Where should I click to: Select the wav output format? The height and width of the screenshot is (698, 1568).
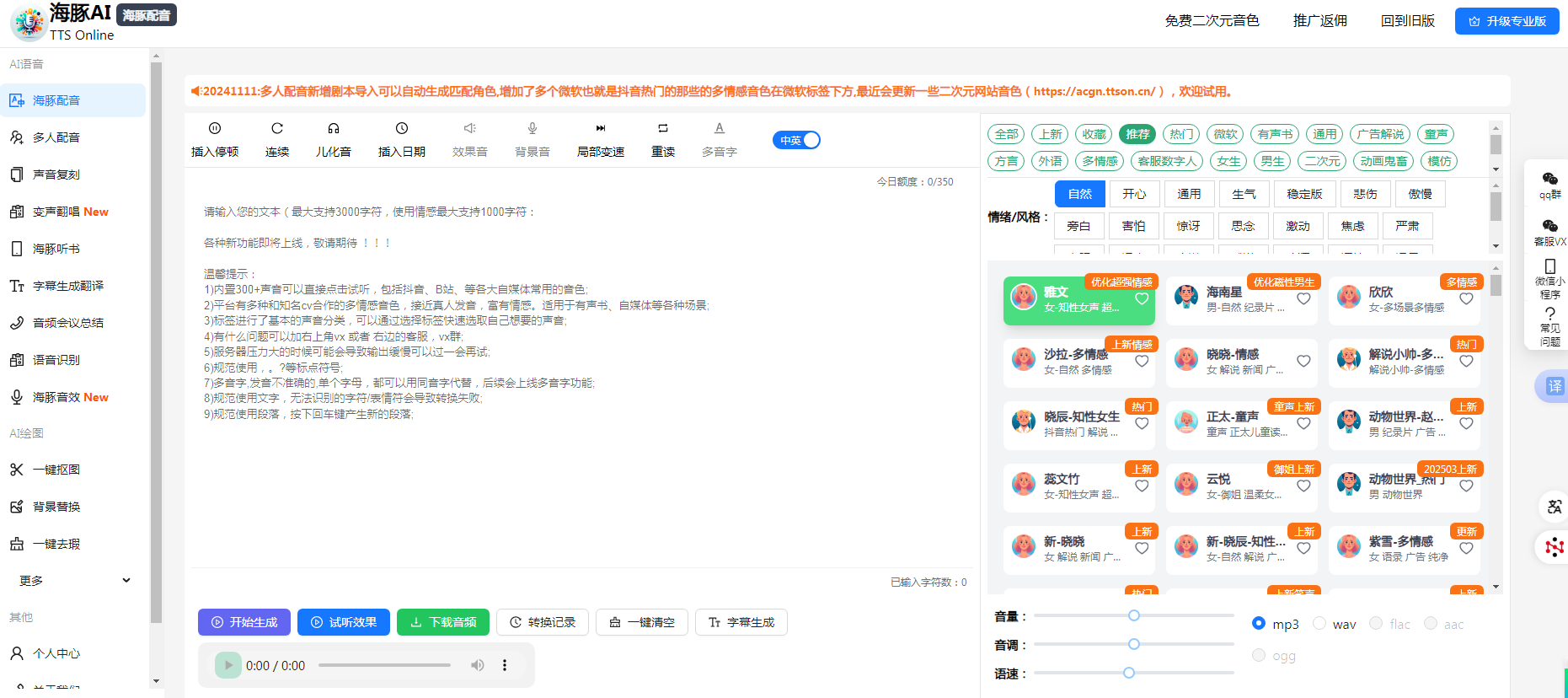point(1319,623)
